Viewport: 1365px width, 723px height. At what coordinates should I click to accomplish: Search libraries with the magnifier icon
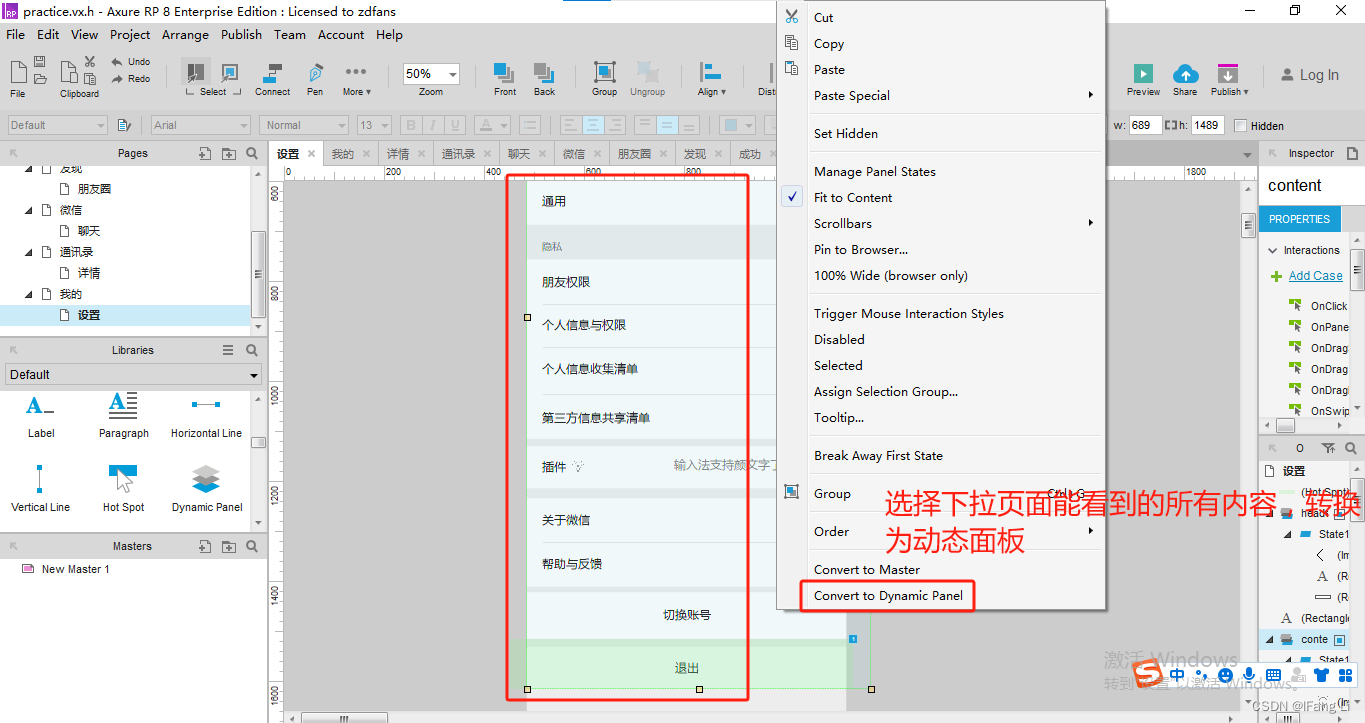pos(252,350)
